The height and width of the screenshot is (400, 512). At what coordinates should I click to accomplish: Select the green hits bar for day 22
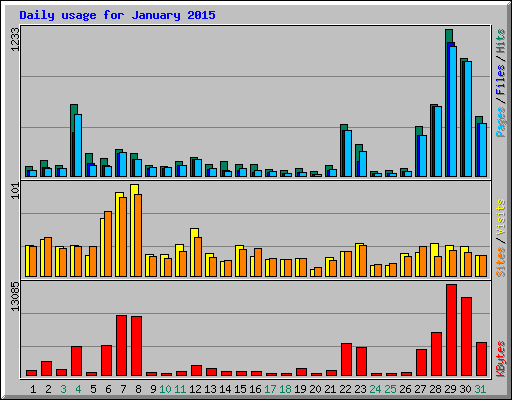pyautogui.click(x=344, y=150)
